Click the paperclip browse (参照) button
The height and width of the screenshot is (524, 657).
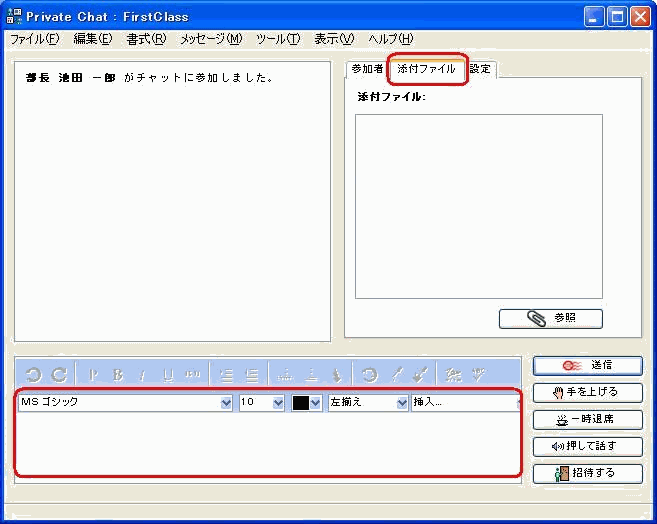tap(550, 319)
